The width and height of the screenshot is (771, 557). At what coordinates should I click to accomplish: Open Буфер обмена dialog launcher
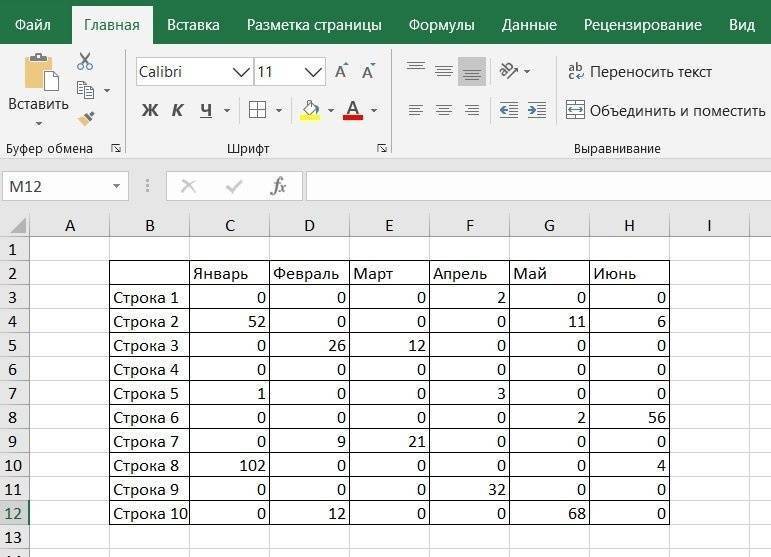point(116,148)
